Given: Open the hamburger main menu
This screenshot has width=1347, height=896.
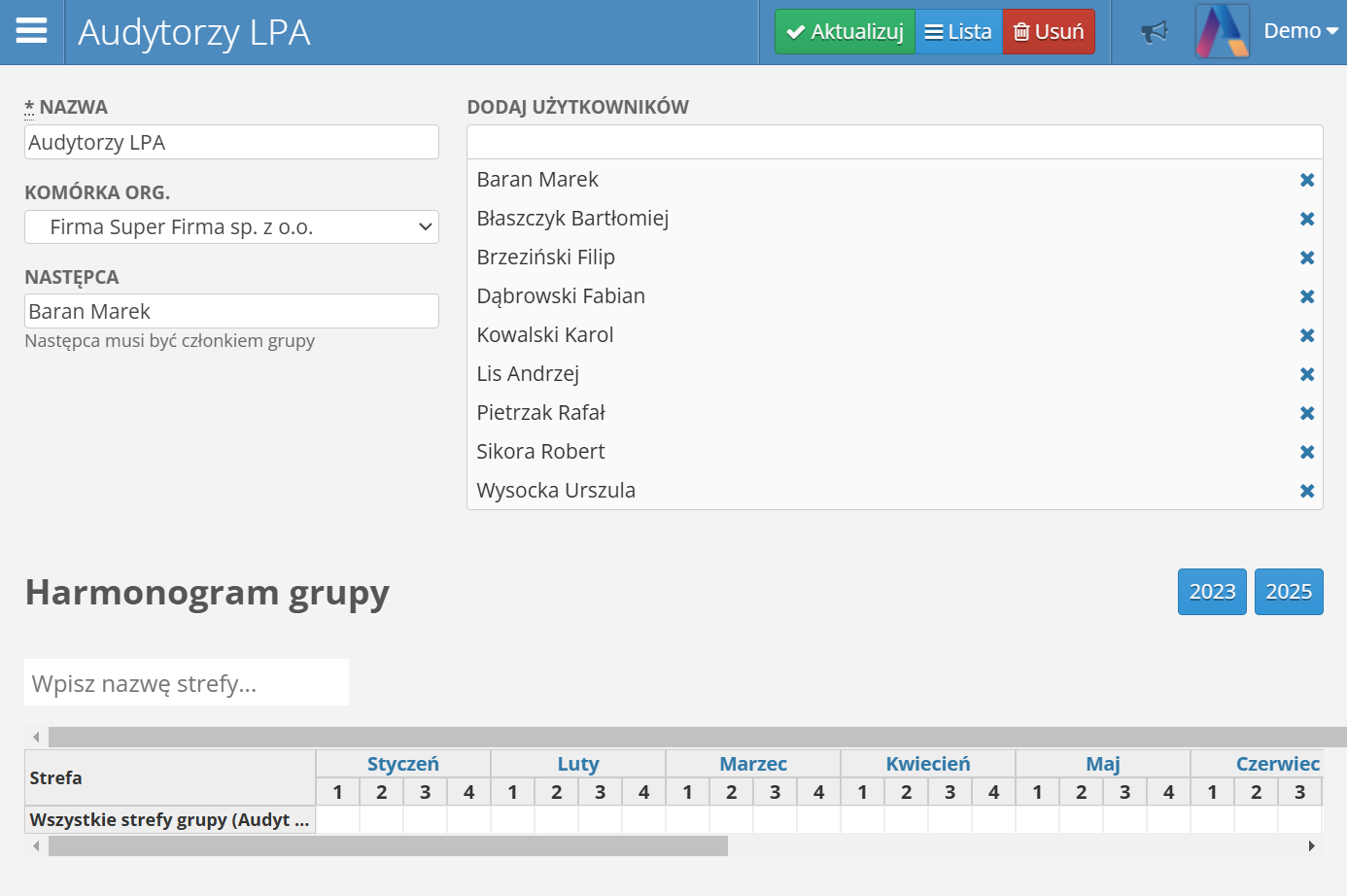Looking at the screenshot, I should tap(31, 31).
